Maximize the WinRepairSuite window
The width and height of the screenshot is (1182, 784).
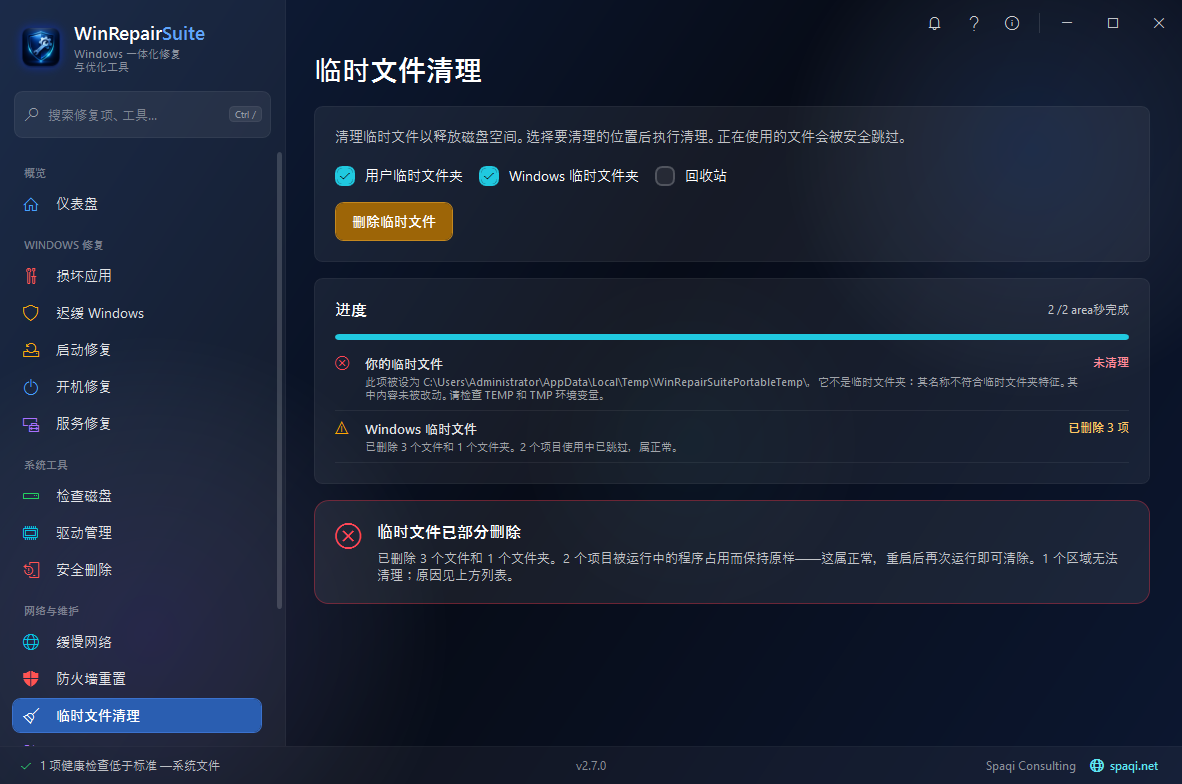tap(1113, 23)
